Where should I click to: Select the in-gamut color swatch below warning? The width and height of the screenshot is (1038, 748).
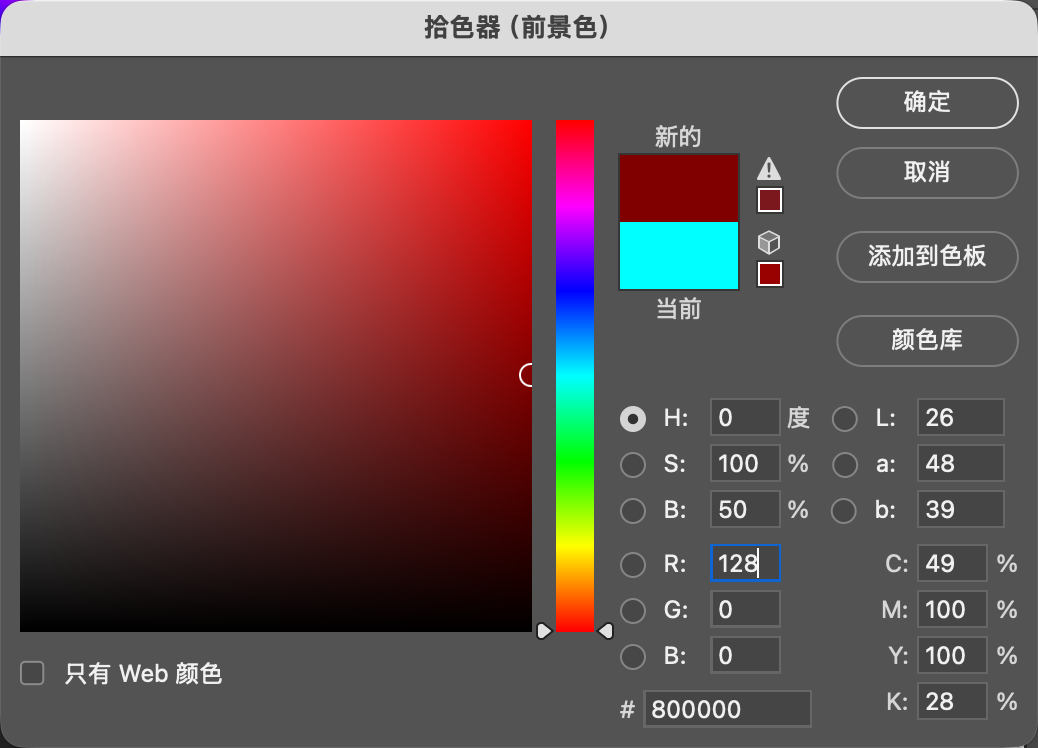769,201
